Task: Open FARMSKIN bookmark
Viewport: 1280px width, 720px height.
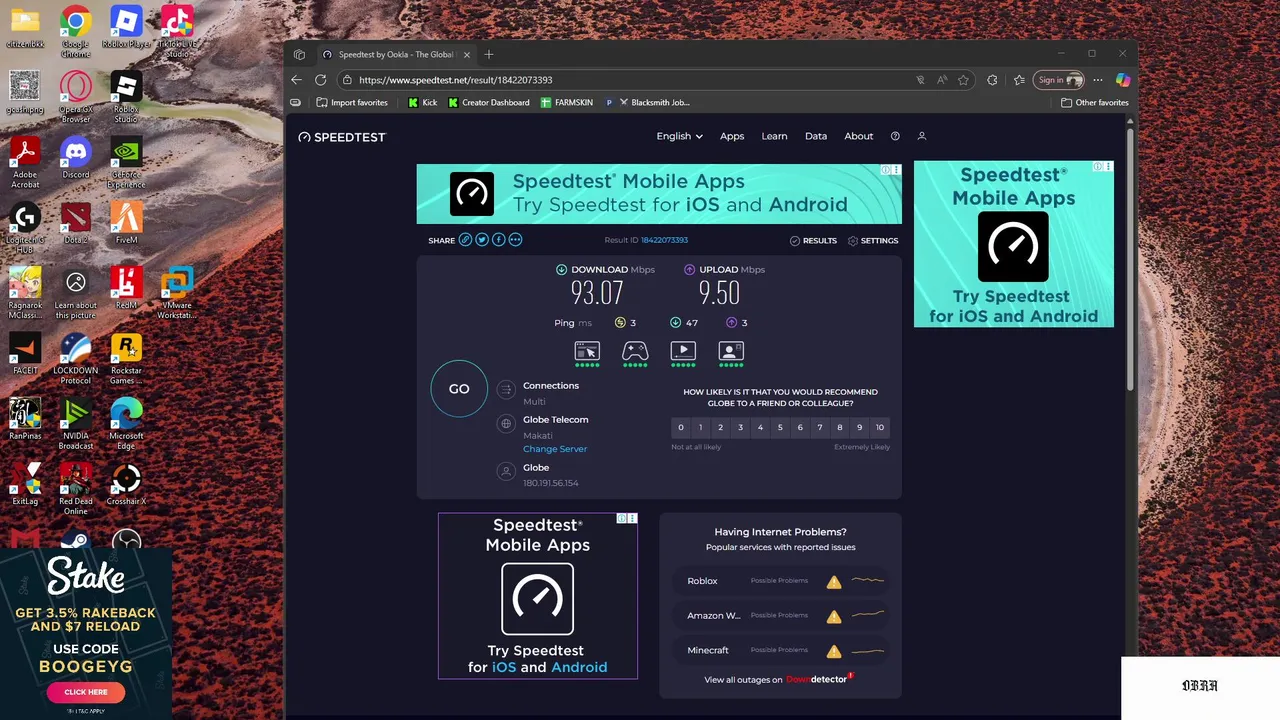Action: tap(567, 102)
